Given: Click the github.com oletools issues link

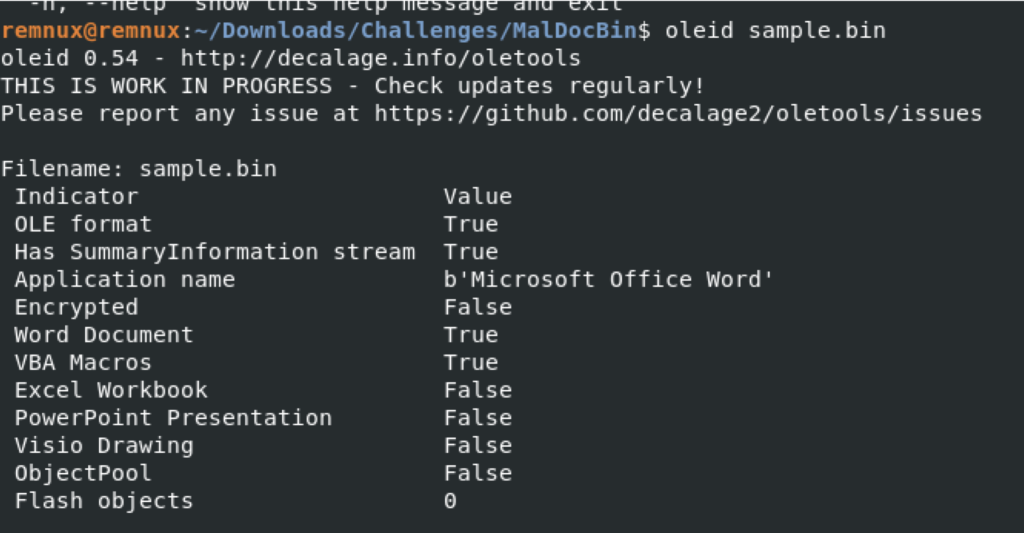Looking at the screenshot, I should pyautogui.click(x=678, y=114).
